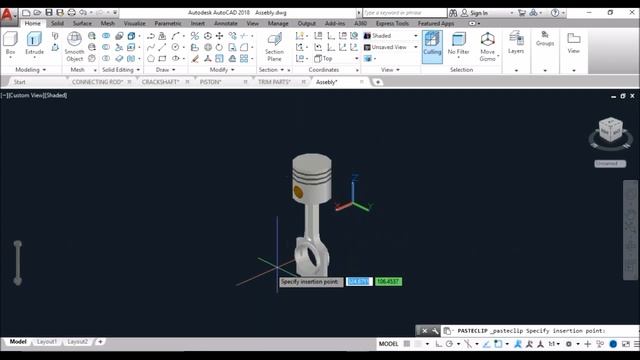This screenshot has width=640, height=360.
Task: Select the Rotate tool in Modify
Action: (220, 47)
